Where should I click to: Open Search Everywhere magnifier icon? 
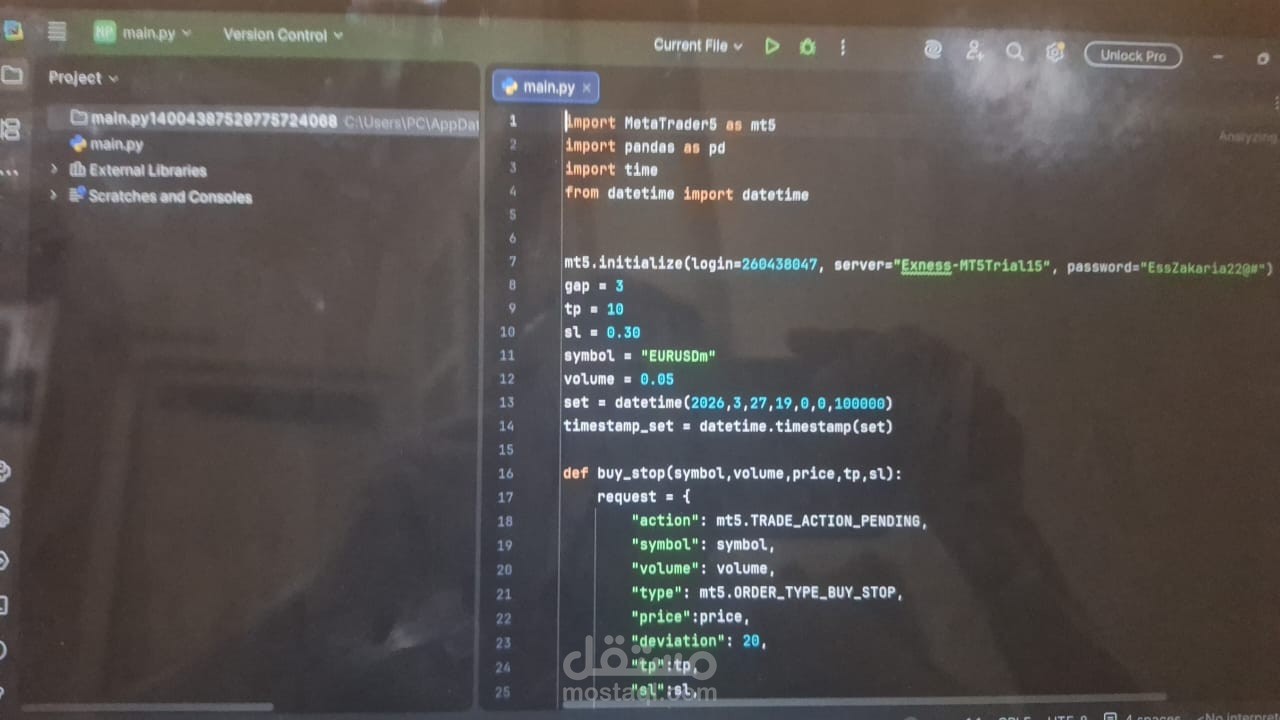[1014, 52]
